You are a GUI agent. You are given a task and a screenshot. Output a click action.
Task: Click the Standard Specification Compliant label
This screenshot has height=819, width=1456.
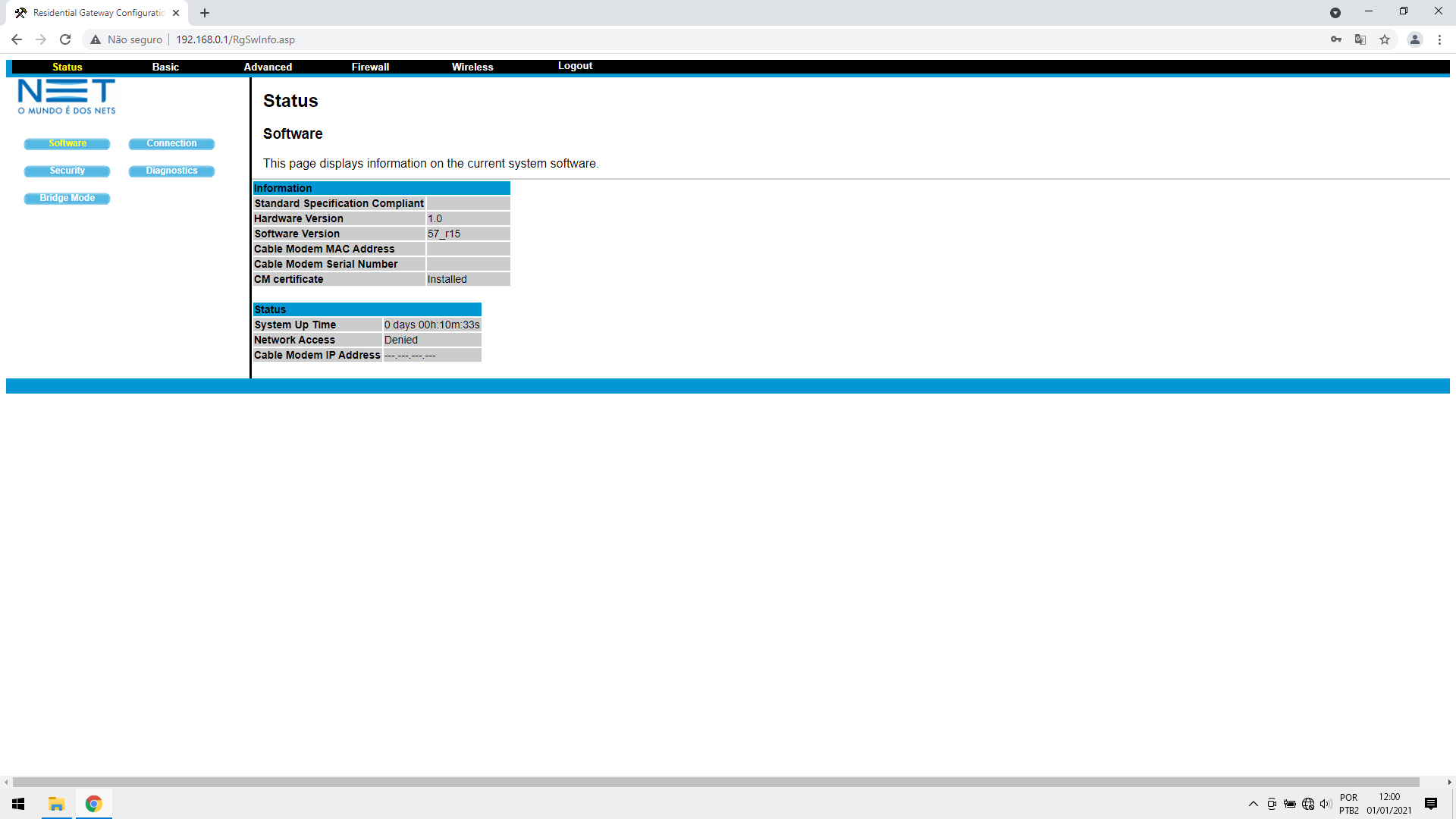point(339,203)
